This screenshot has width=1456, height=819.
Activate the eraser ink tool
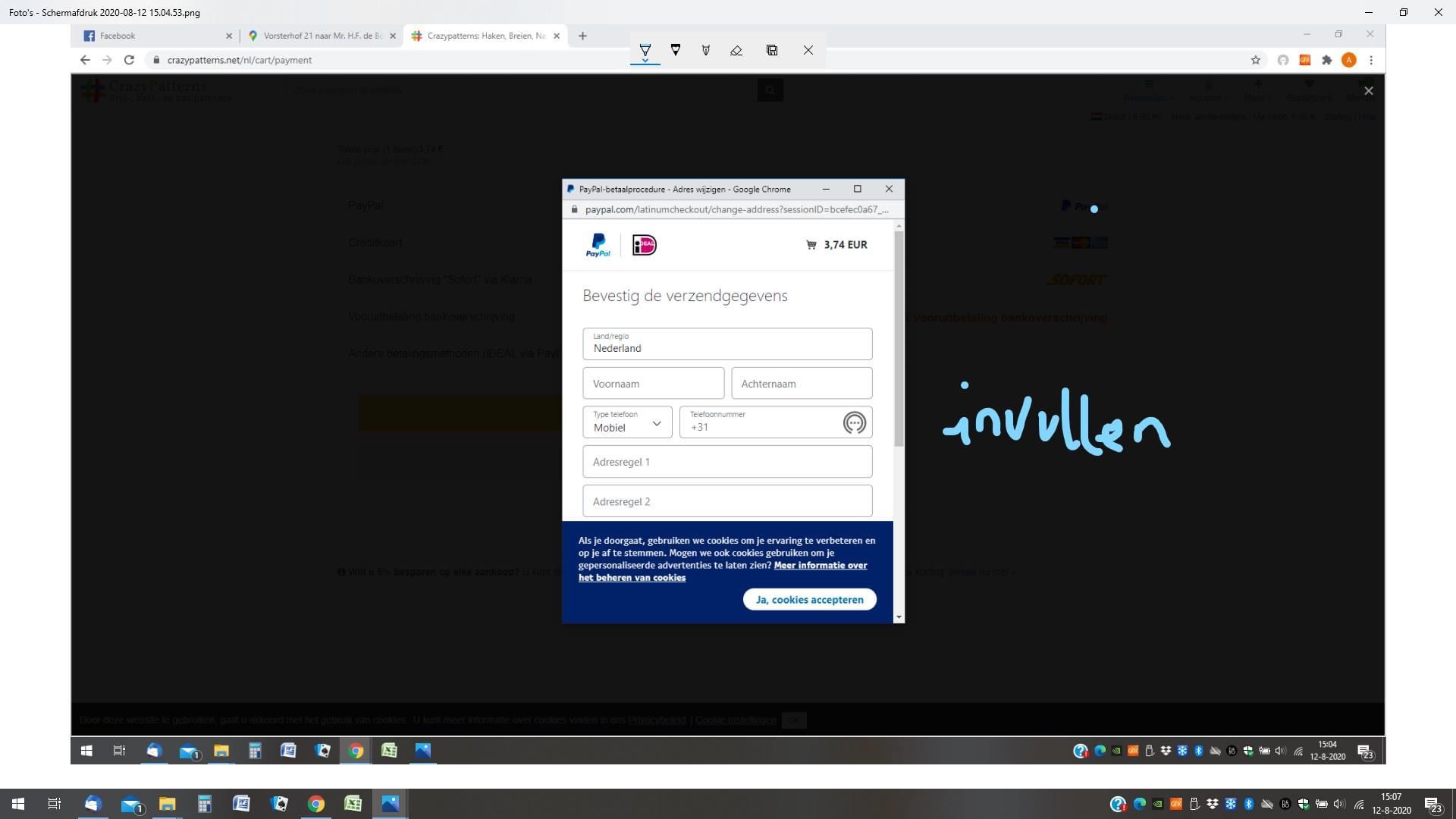(x=736, y=50)
